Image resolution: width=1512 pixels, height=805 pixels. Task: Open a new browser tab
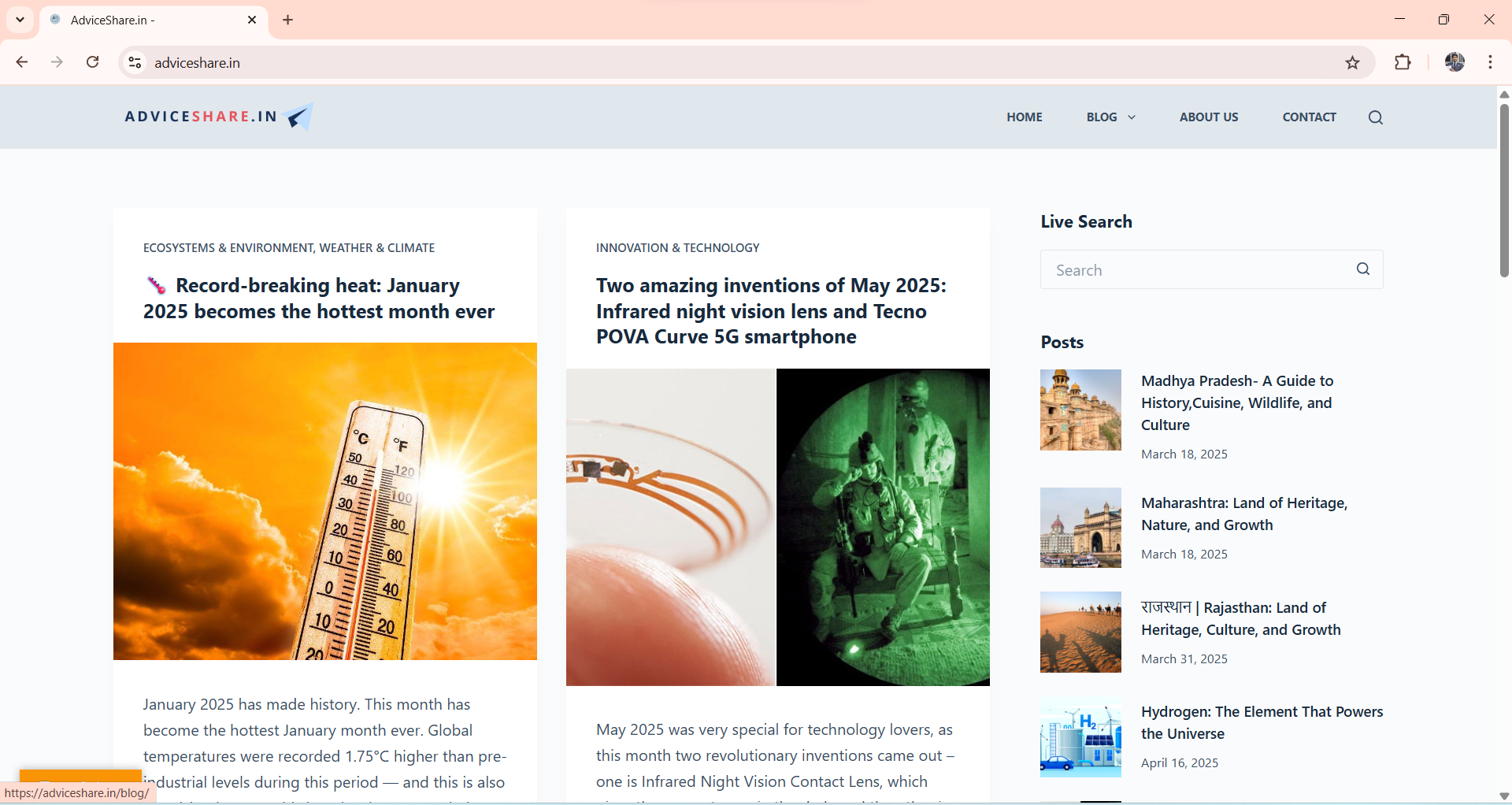point(288,20)
